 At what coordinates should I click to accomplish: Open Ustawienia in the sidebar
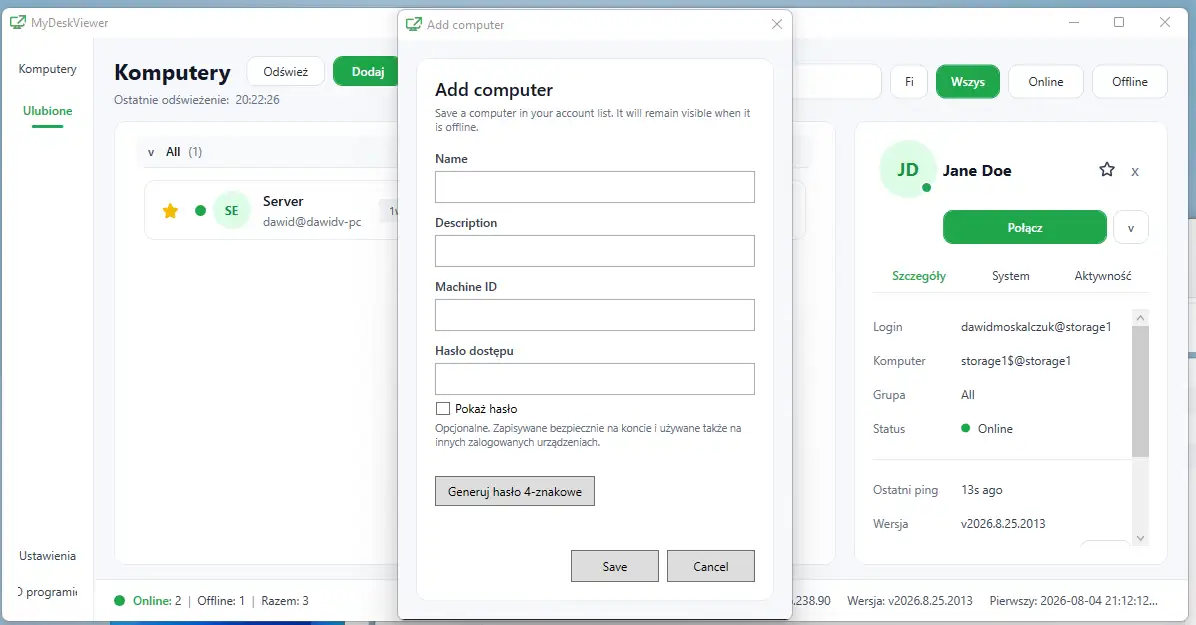click(x=47, y=556)
